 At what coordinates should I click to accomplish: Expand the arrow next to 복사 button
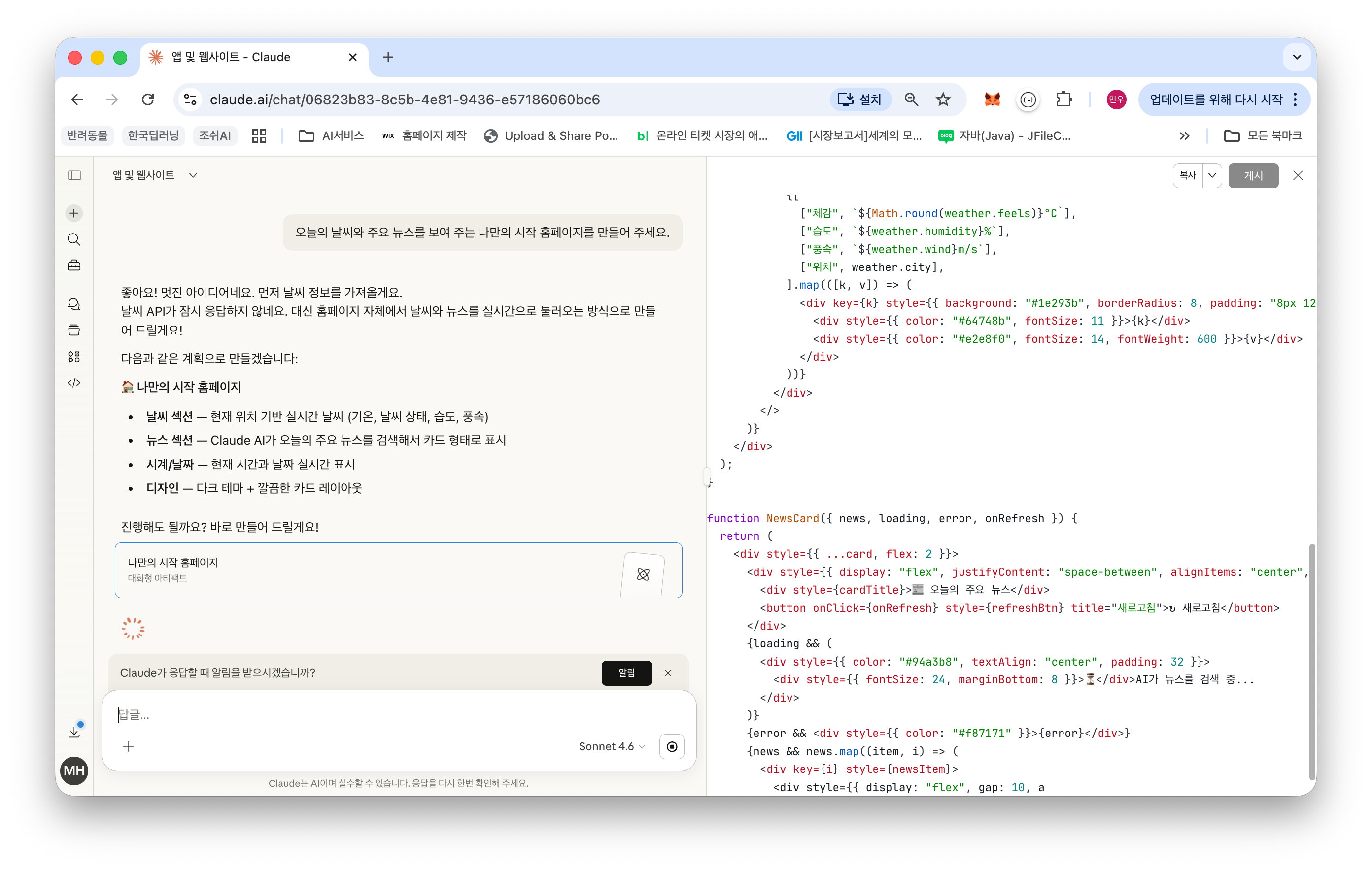(x=1212, y=175)
